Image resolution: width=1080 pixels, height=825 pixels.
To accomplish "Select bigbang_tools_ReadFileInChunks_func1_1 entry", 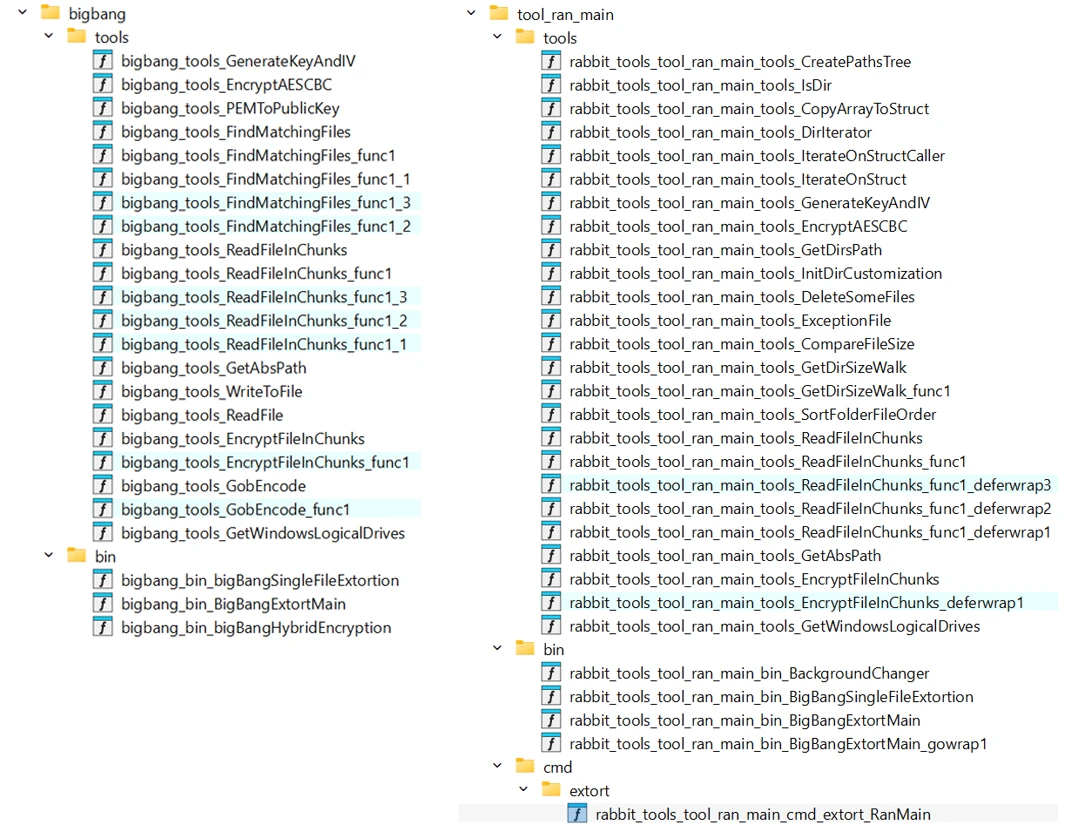I will (x=264, y=344).
